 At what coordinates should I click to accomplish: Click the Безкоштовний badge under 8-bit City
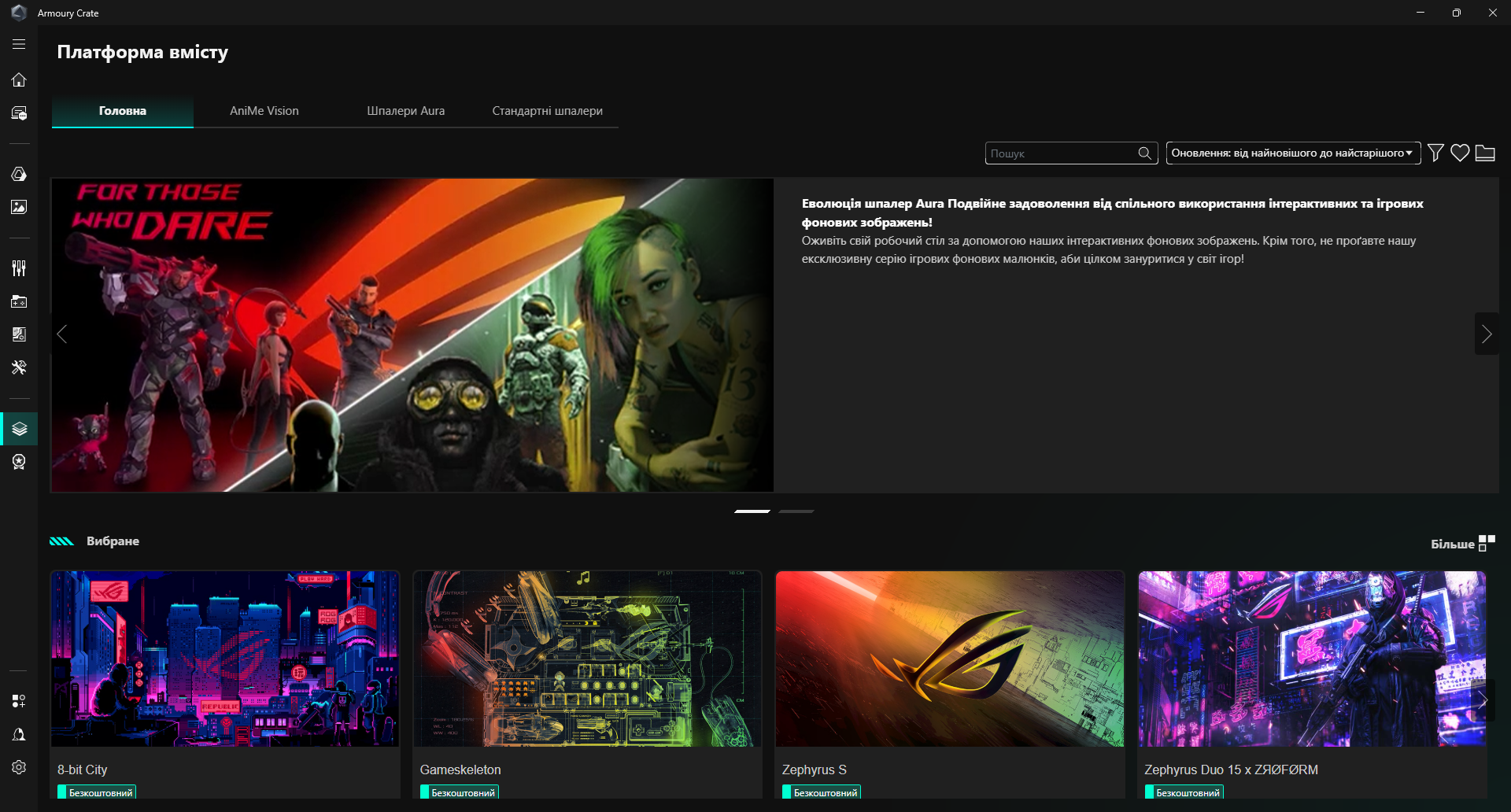97,792
